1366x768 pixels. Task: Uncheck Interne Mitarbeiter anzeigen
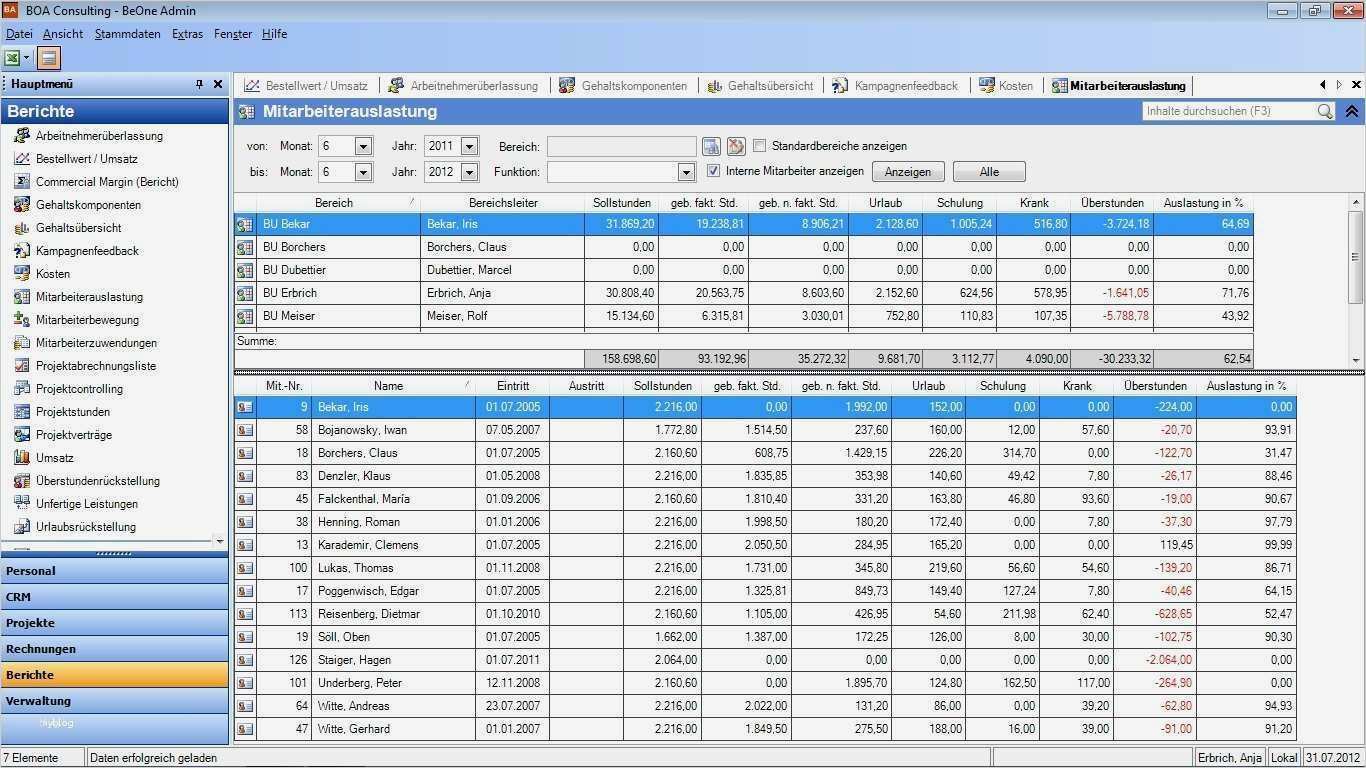(x=713, y=170)
